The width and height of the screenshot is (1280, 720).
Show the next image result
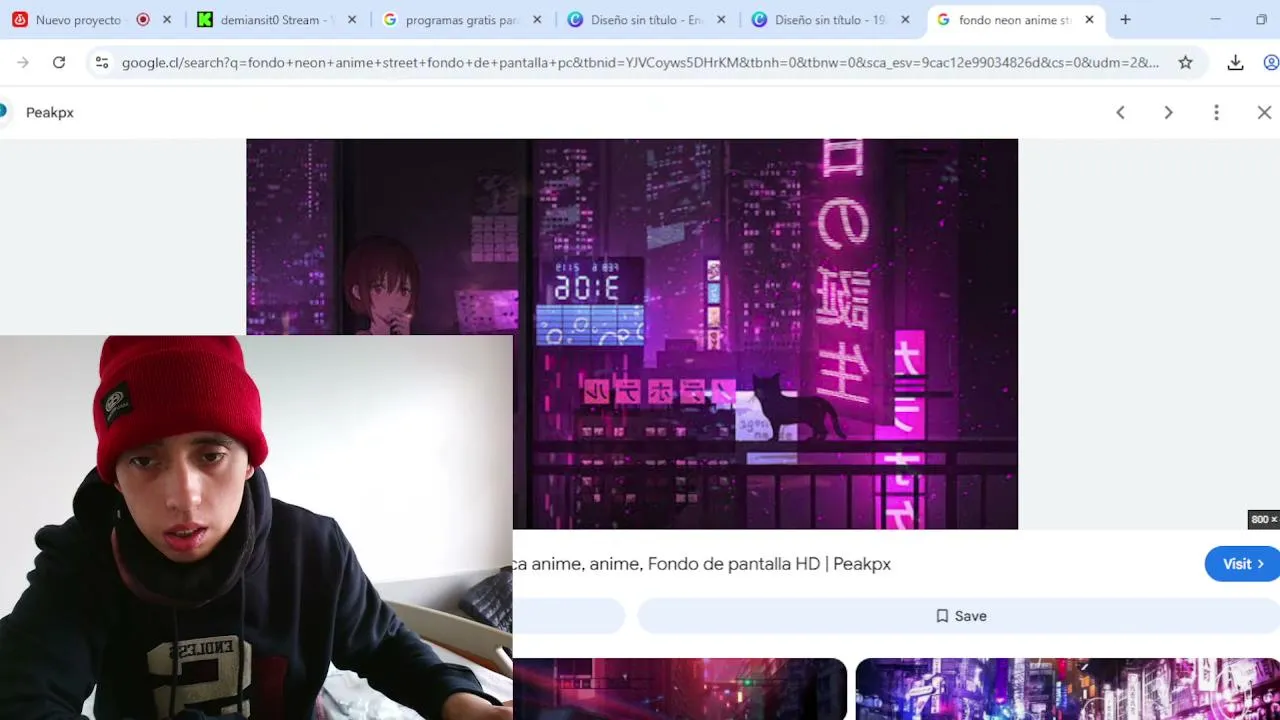point(1168,113)
